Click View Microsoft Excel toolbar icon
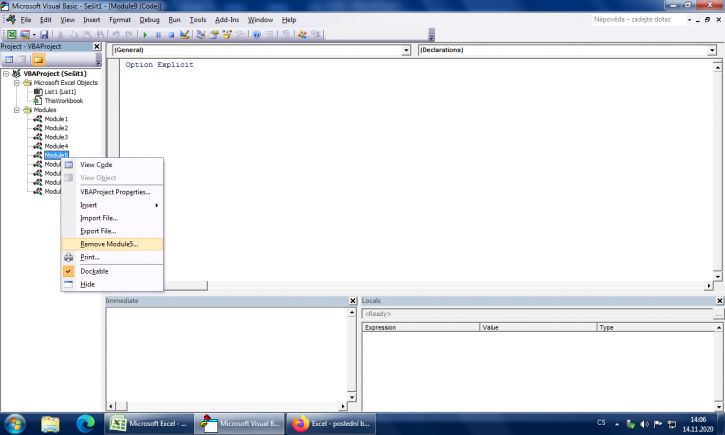 pos(12,34)
